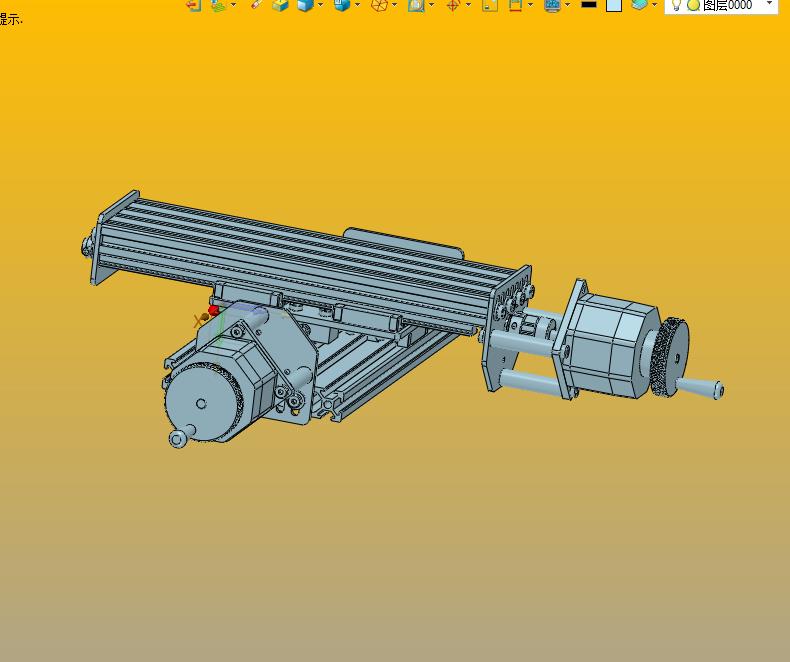
Task: Click the handwheel on the right stepper motor
Action: click(670, 357)
